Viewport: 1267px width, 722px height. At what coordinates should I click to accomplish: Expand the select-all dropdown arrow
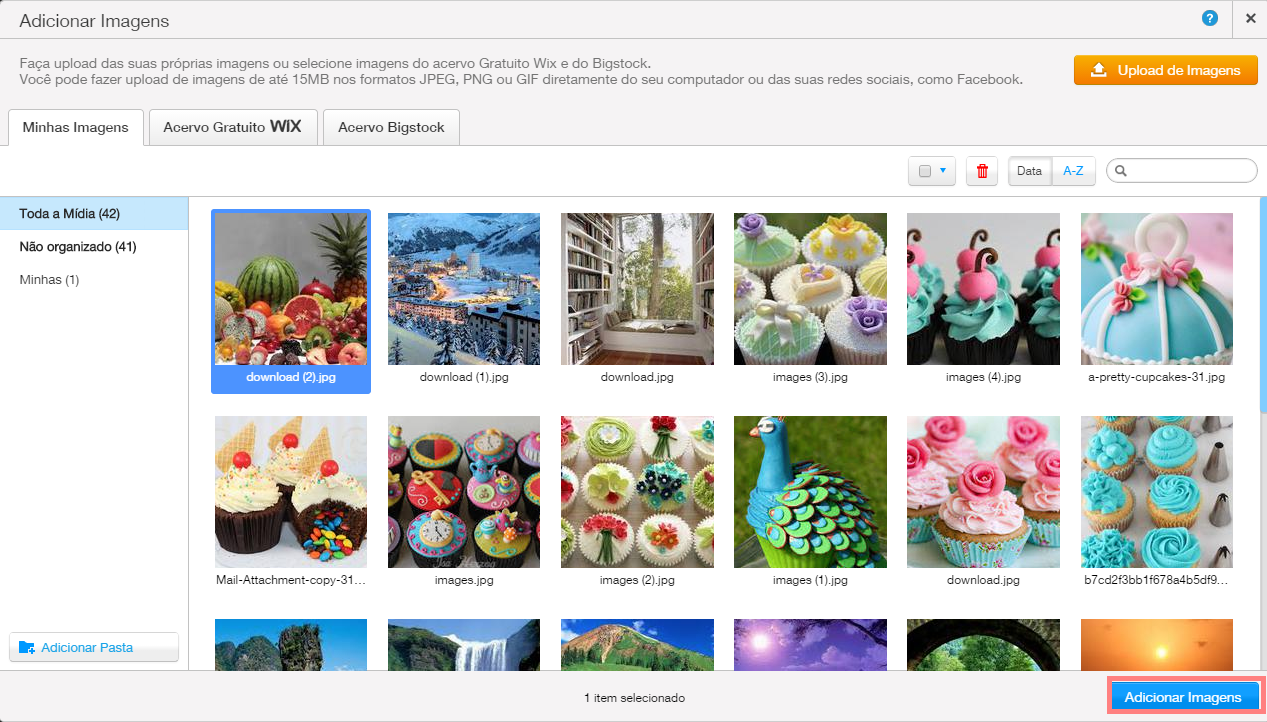click(x=944, y=171)
